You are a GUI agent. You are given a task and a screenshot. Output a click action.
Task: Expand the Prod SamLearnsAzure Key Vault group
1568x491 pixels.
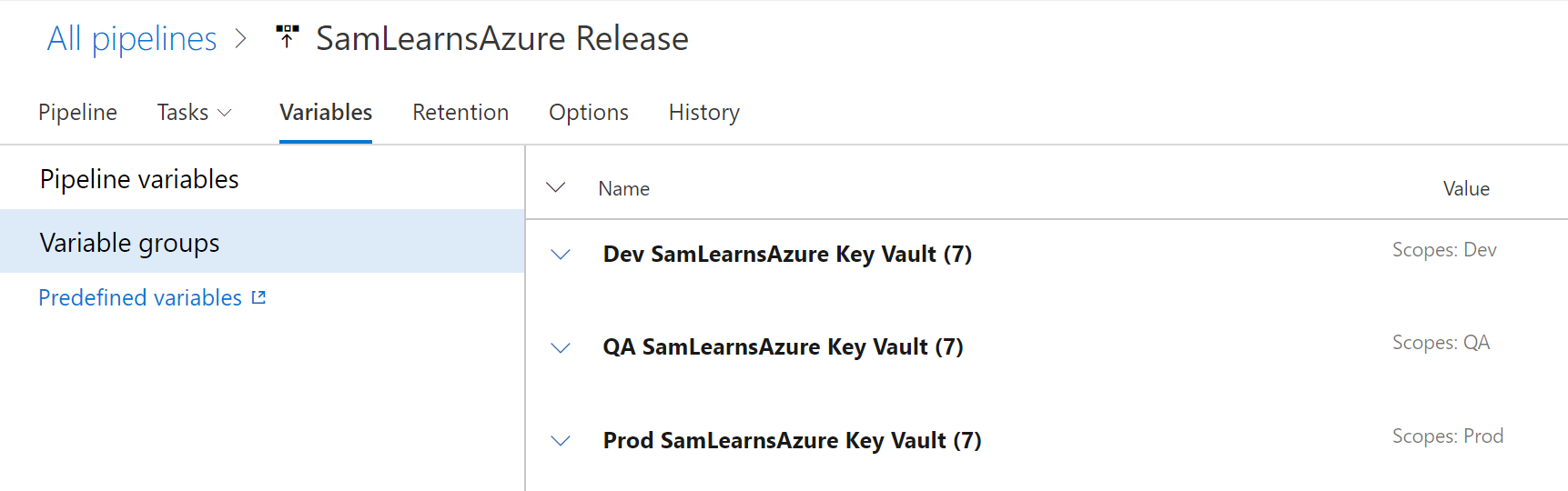pyautogui.click(x=561, y=441)
